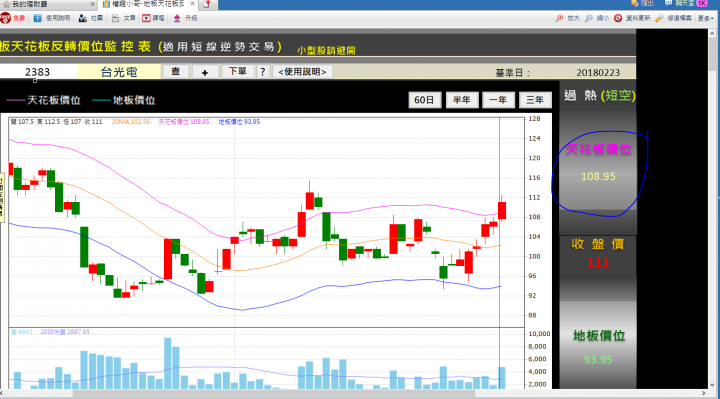The image size is (720, 399).
Task: Click the horizontal scrollbar thumb
Action: 274,394
